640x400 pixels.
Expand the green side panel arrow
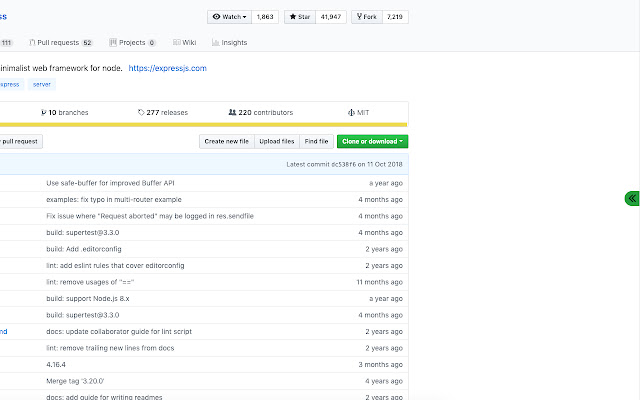(632, 198)
